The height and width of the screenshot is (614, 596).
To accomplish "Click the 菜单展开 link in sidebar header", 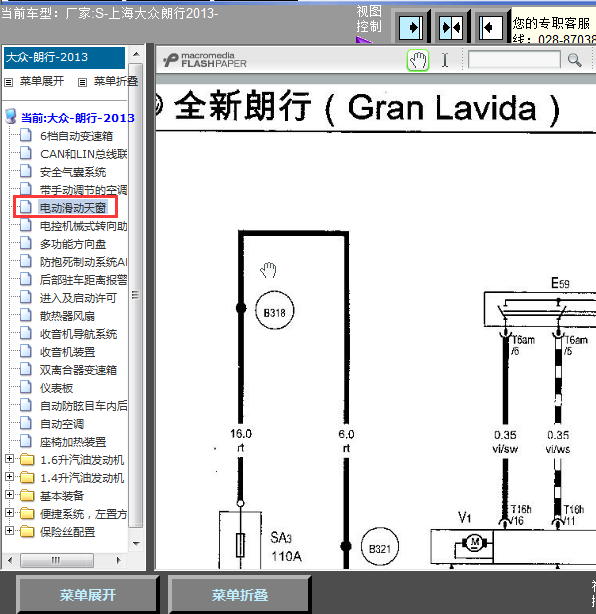I will (x=42, y=81).
